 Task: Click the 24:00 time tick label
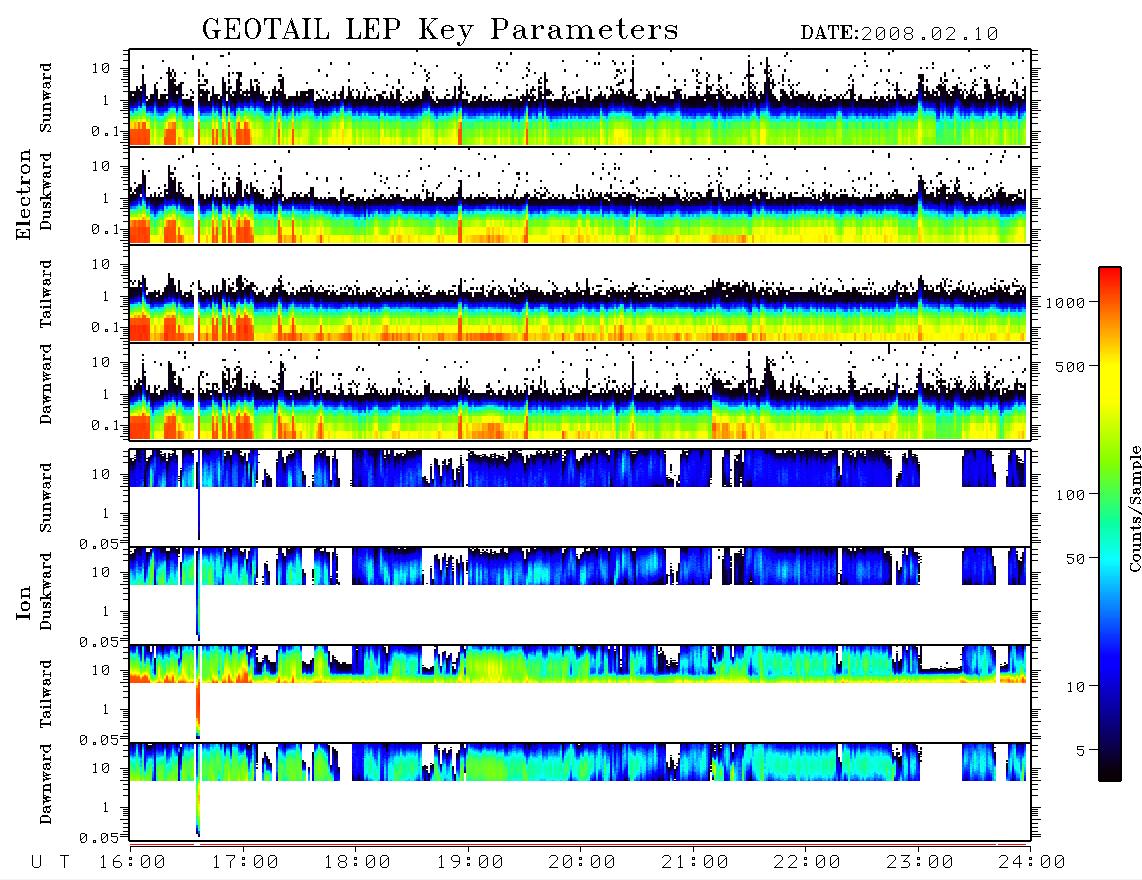pos(1032,862)
